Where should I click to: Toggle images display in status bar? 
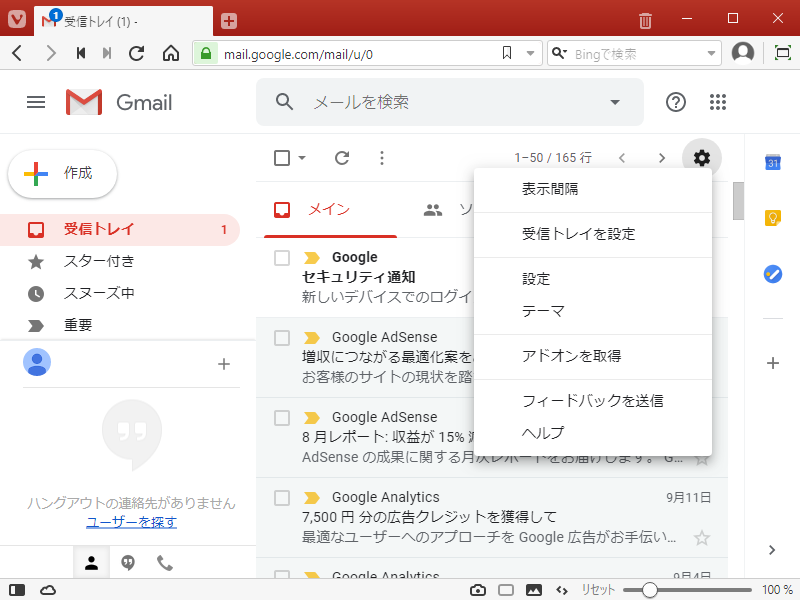point(534,590)
